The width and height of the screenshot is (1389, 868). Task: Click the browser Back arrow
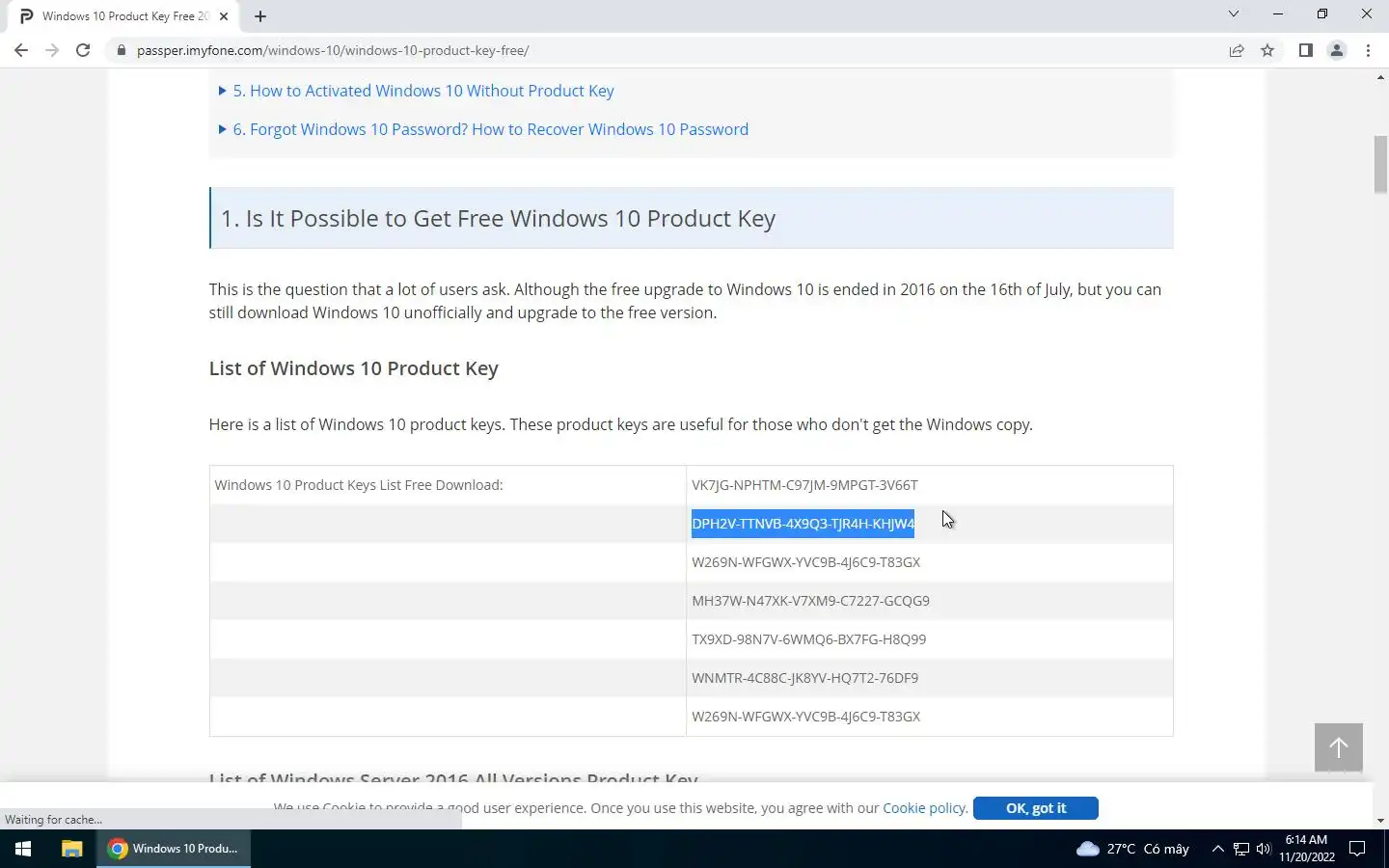(21, 50)
